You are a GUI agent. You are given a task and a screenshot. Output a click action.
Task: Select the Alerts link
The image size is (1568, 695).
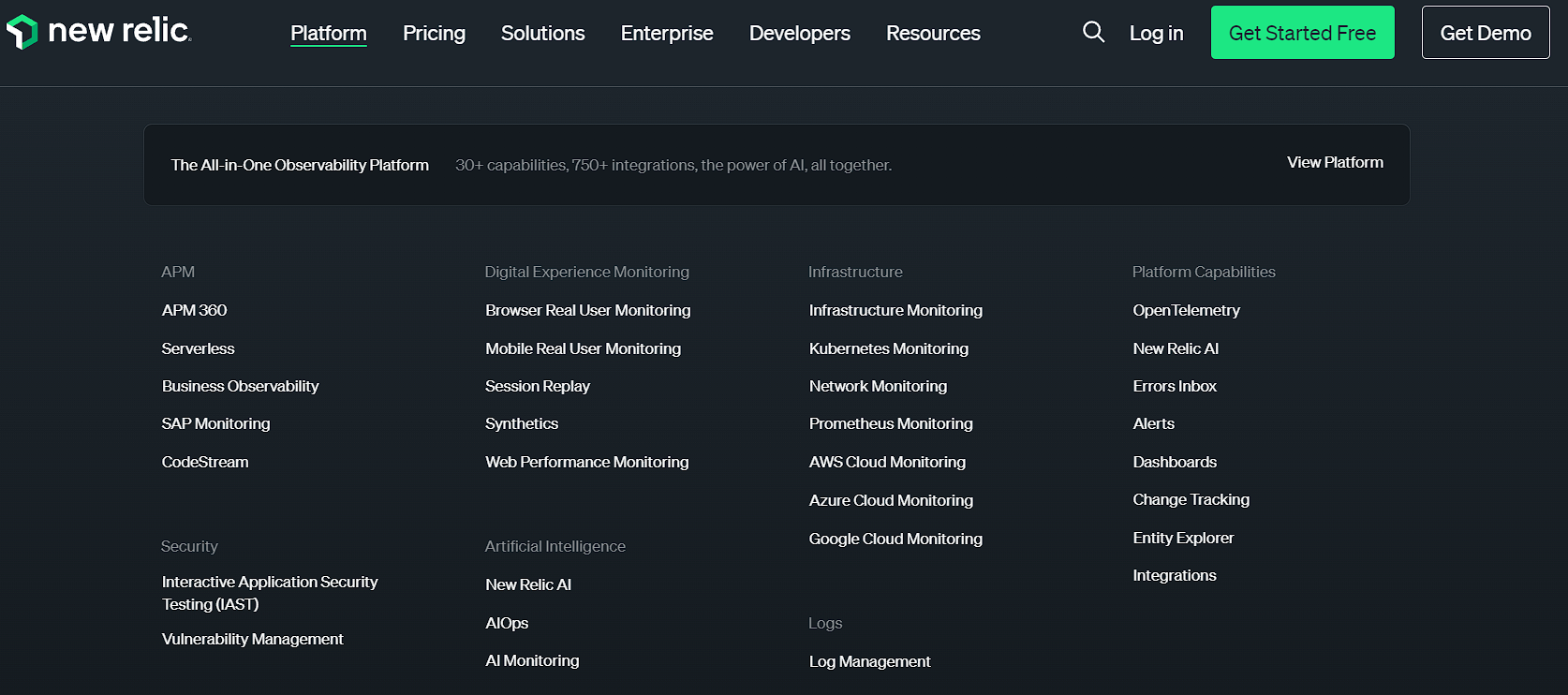(1153, 423)
